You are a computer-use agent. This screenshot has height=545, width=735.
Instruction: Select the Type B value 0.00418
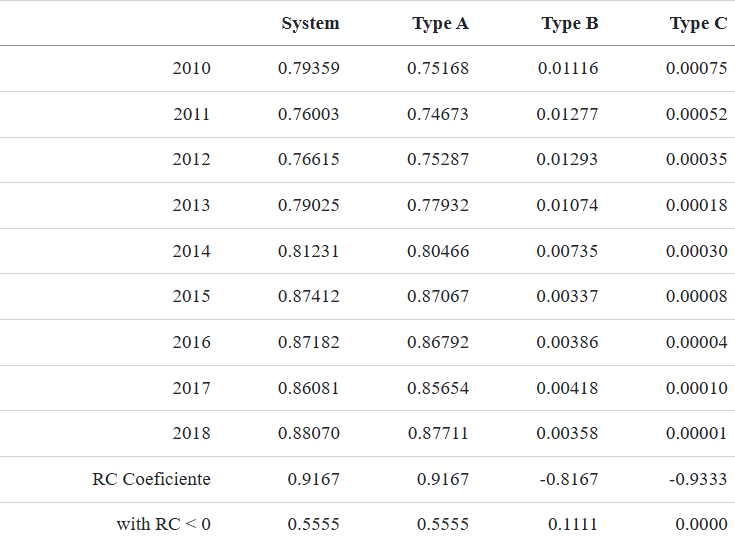567,388
